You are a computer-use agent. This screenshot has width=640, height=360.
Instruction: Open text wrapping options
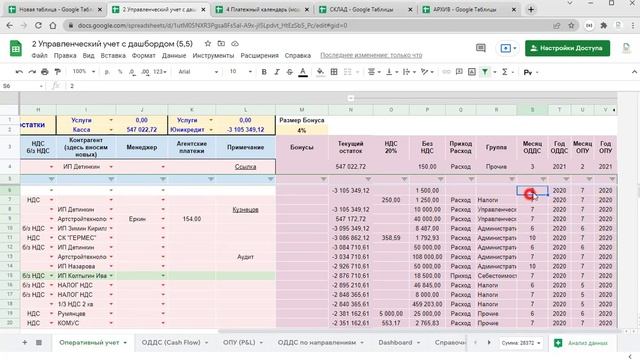coord(409,72)
